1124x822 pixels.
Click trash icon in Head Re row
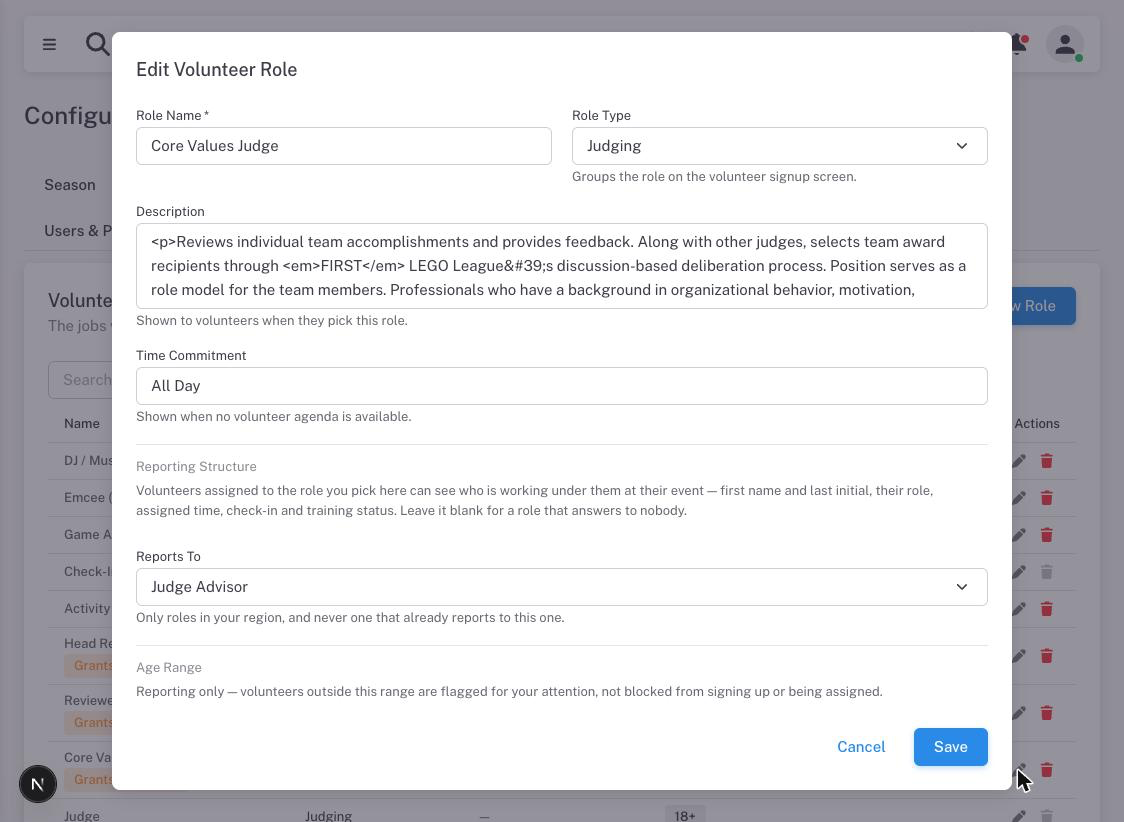click(1047, 656)
